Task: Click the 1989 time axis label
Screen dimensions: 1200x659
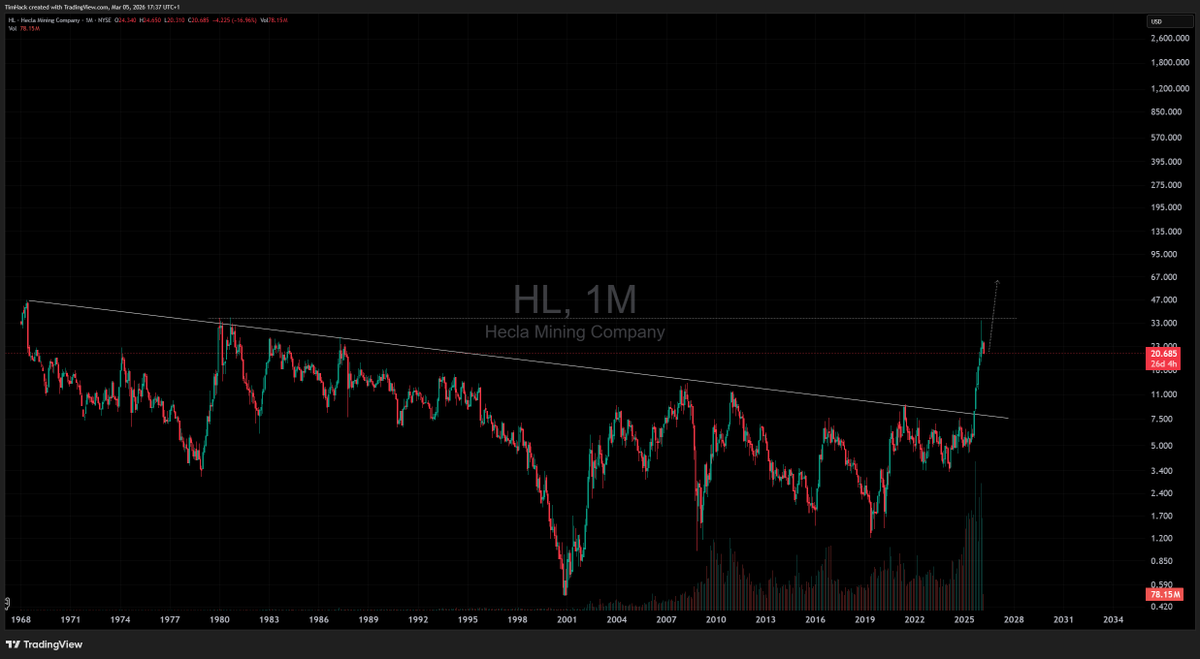Action: (x=368, y=620)
